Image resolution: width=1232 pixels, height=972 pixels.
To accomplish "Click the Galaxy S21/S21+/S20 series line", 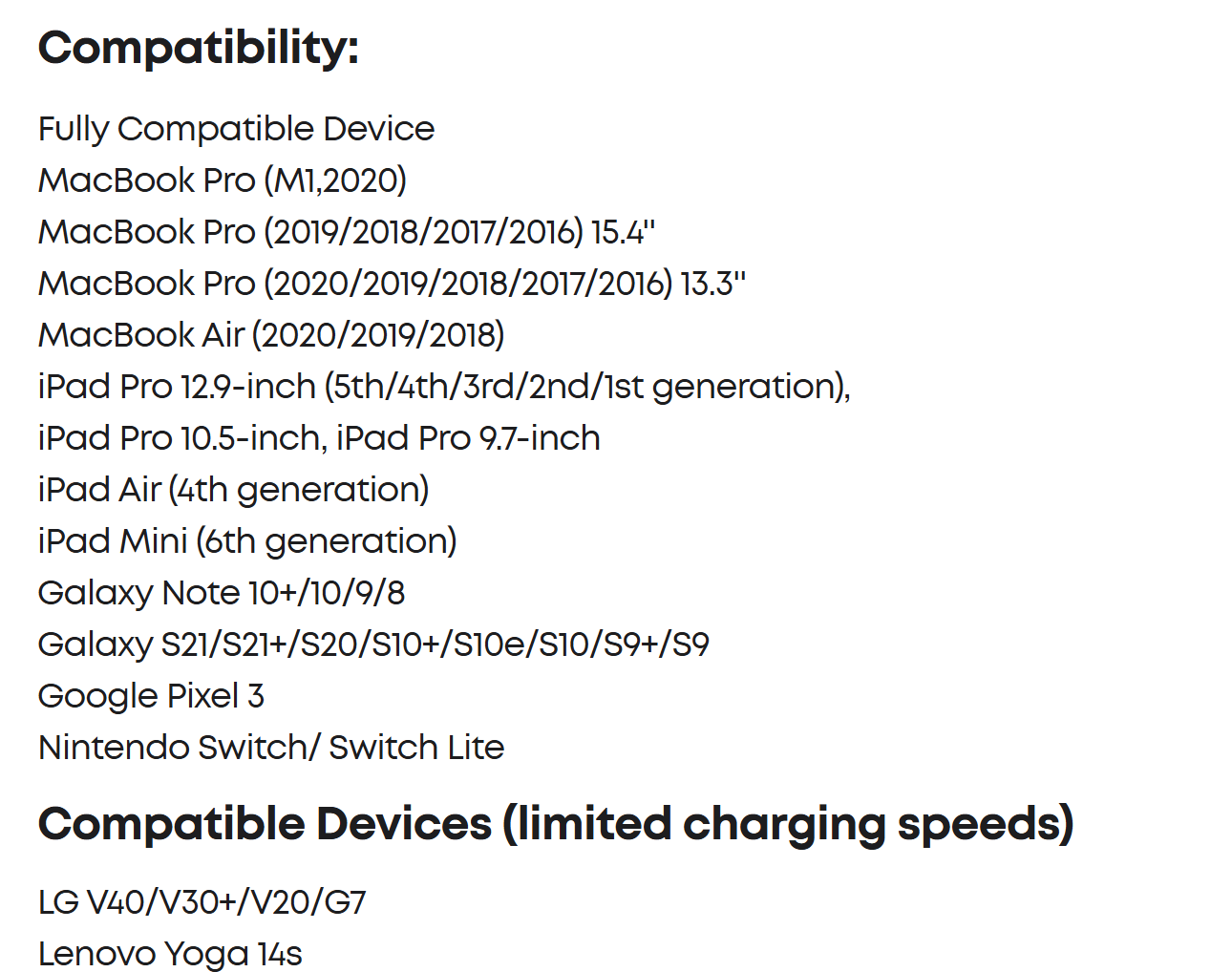I will click(372, 644).
